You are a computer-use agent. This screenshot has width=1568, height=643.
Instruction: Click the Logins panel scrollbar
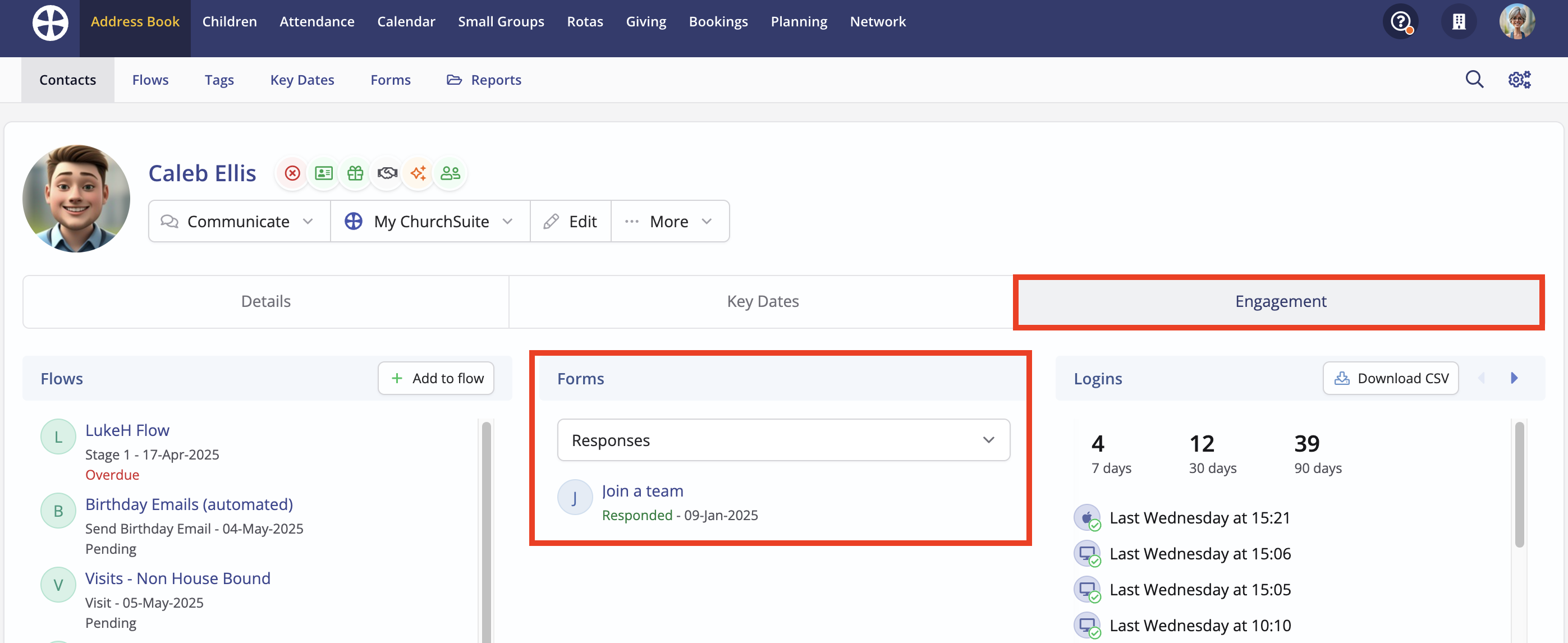(1519, 484)
